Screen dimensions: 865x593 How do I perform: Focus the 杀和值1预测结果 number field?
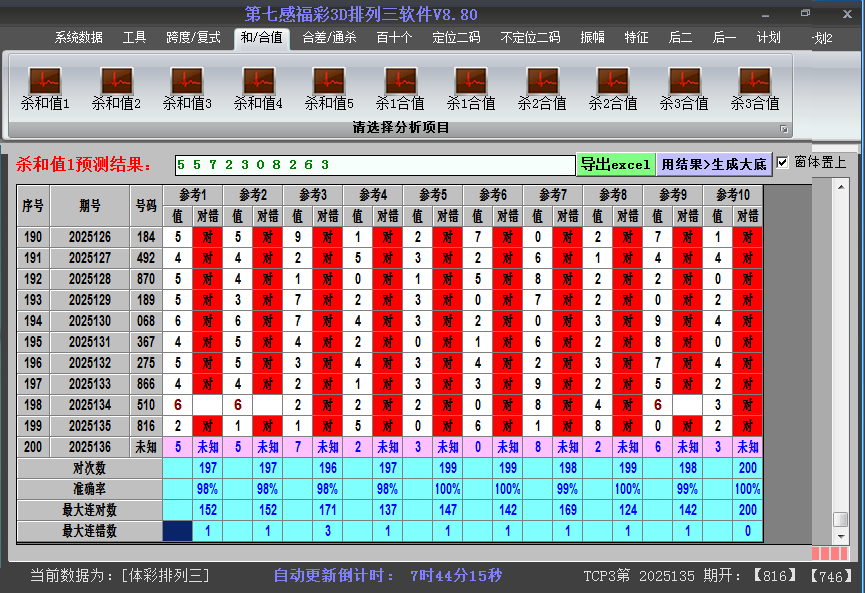coord(375,165)
